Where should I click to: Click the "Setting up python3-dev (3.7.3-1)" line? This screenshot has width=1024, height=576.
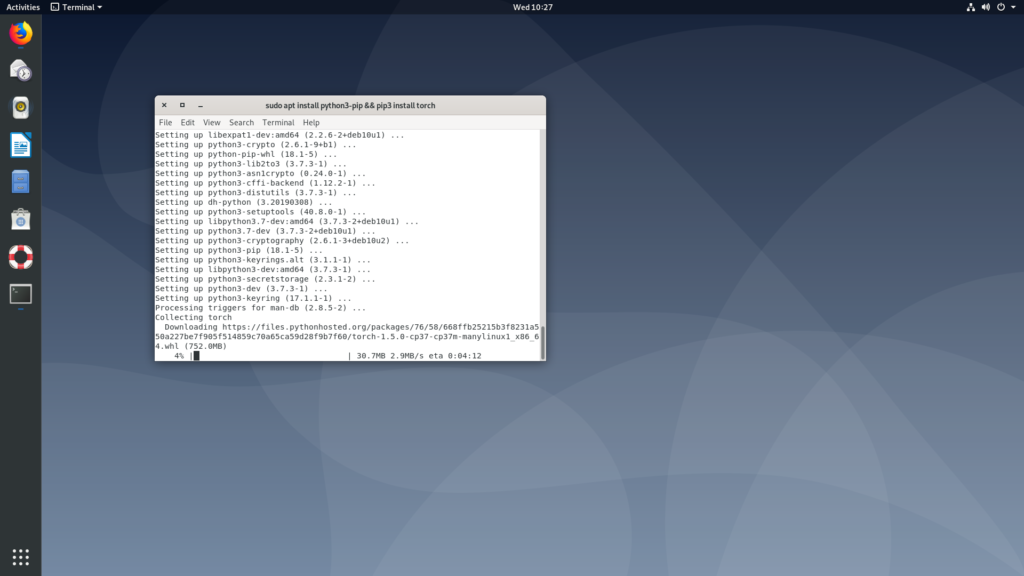(x=241, y=289)
